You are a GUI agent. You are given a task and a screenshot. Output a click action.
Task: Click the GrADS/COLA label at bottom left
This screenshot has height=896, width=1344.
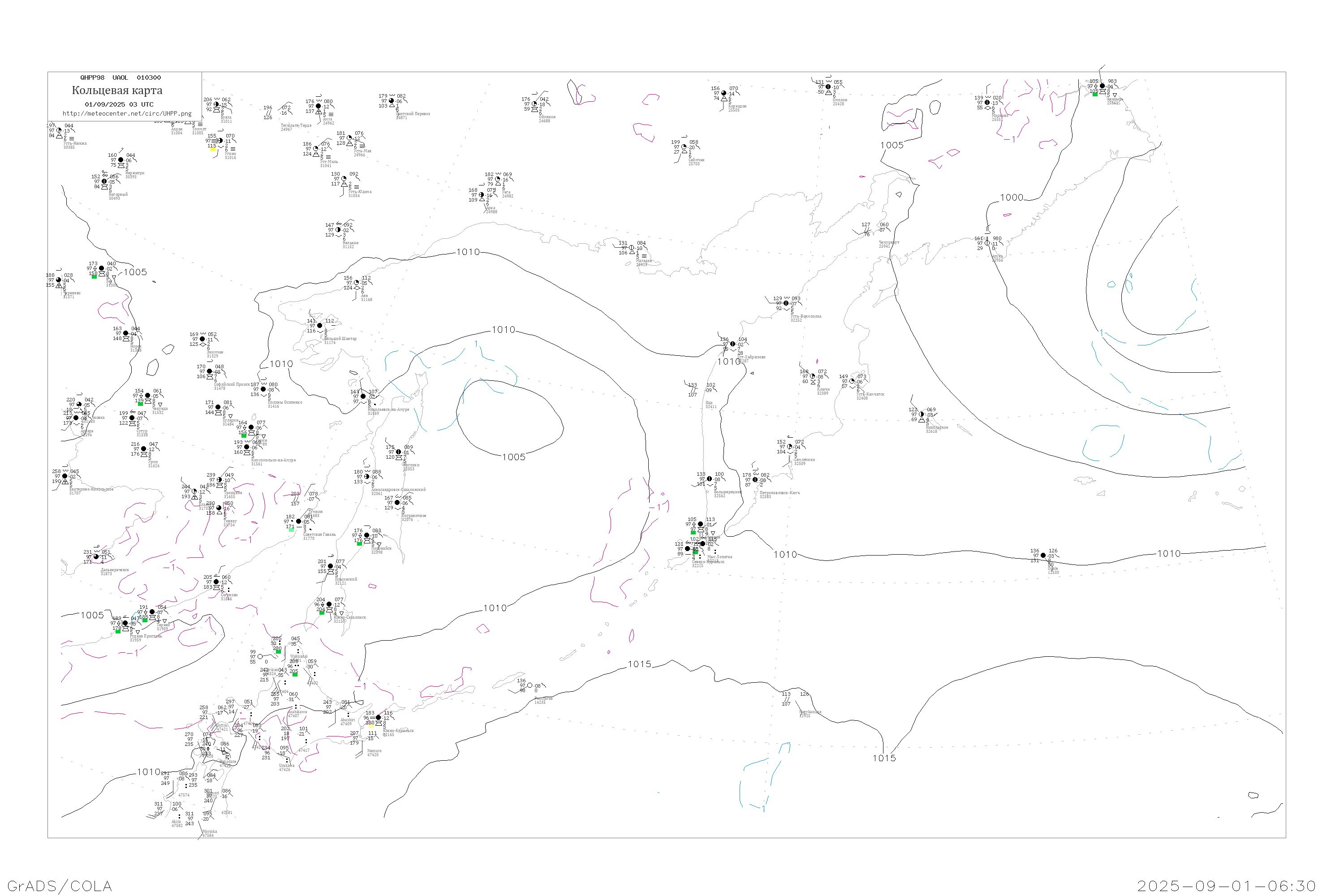(x=60, y=886)
